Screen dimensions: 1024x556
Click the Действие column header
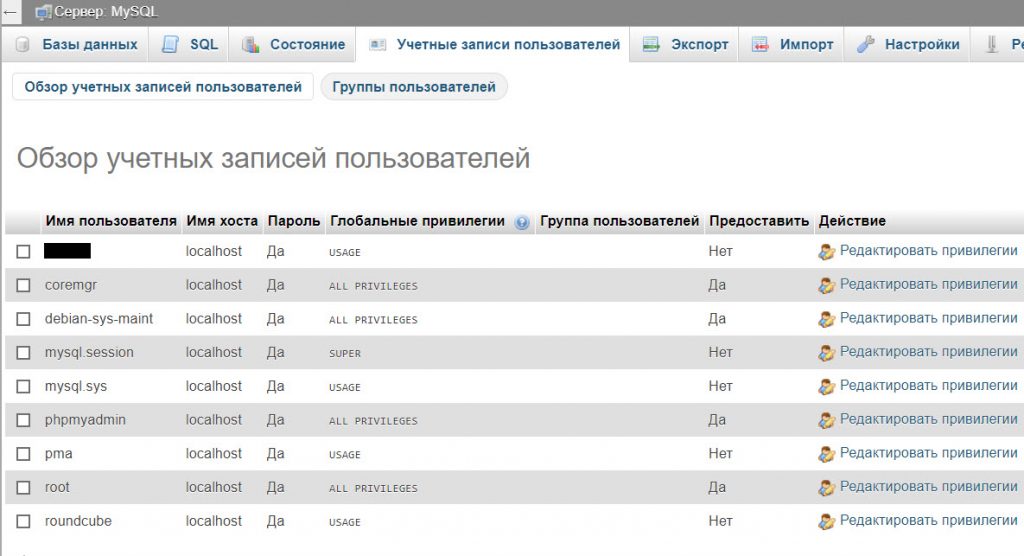pos(852,221)
